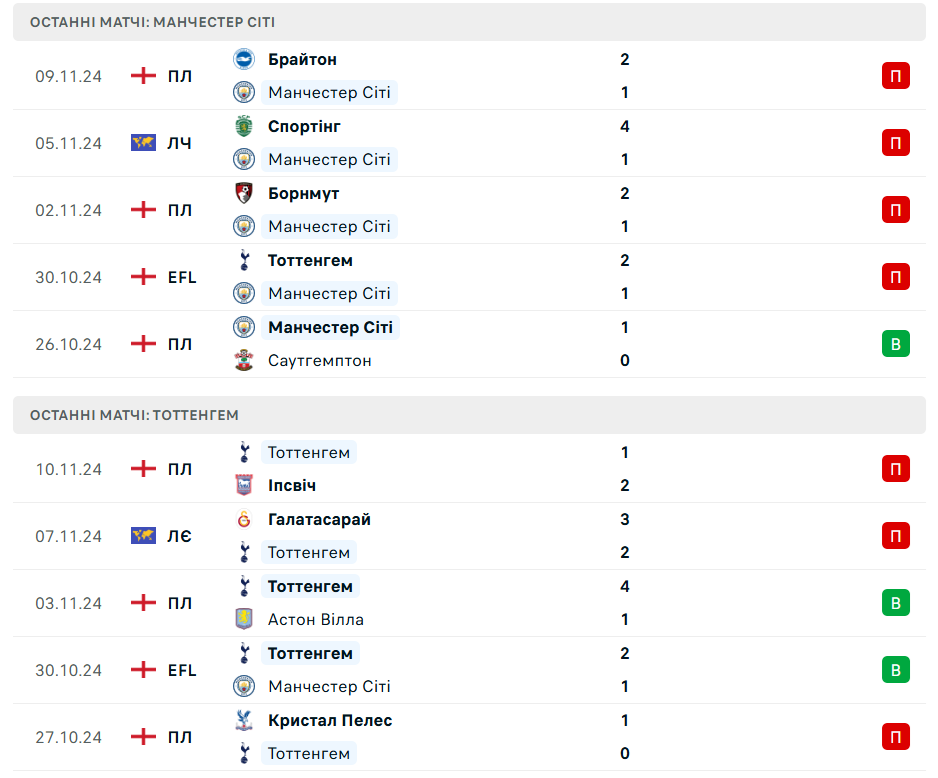Open the Спортінг team link
938x778 pixels.
304,127
